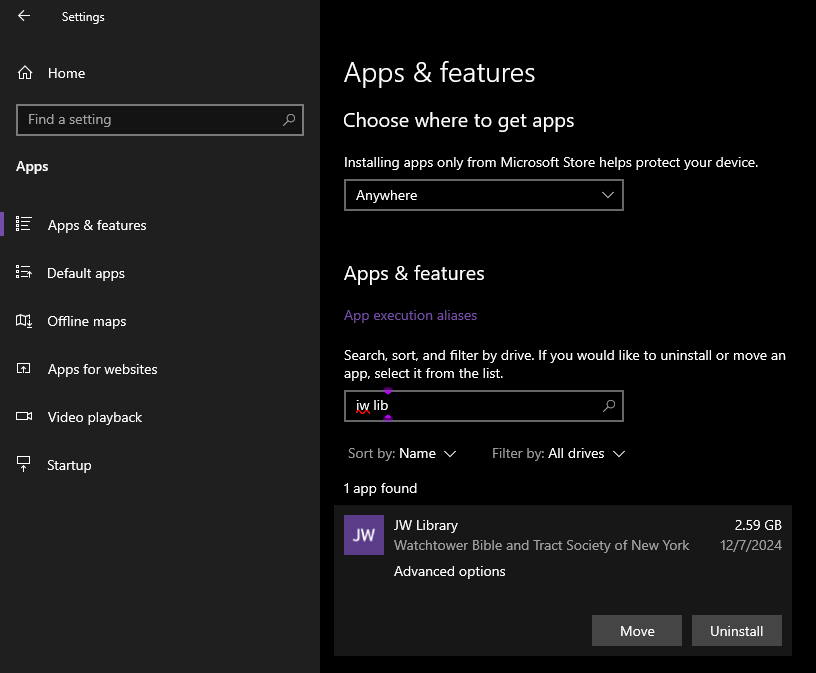Screen dimensions: 816x673
Task: Open Advanced options for JW Library
Action: [x=450, y=572]
